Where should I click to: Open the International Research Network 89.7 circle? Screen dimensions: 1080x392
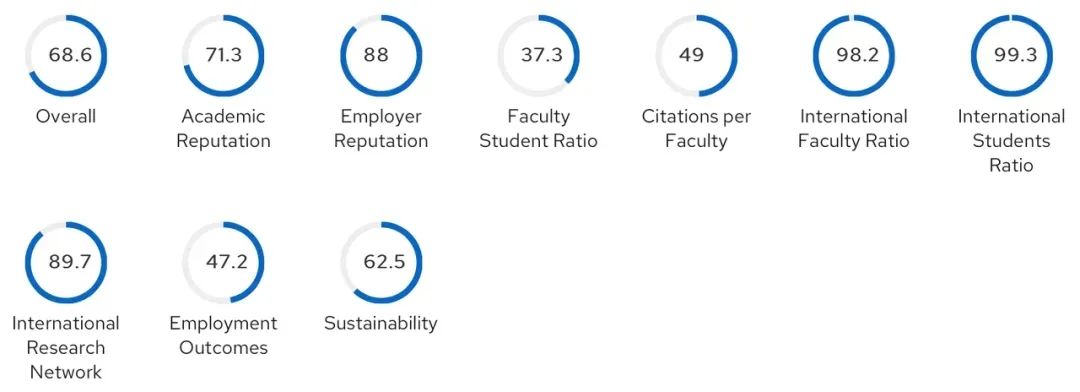(66, 262)
